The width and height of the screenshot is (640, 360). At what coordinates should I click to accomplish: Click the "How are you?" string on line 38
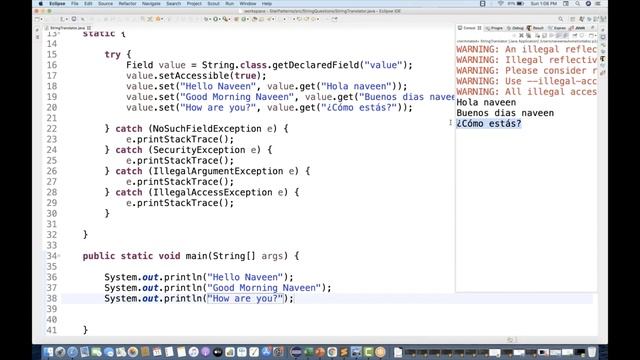(245, 298)
